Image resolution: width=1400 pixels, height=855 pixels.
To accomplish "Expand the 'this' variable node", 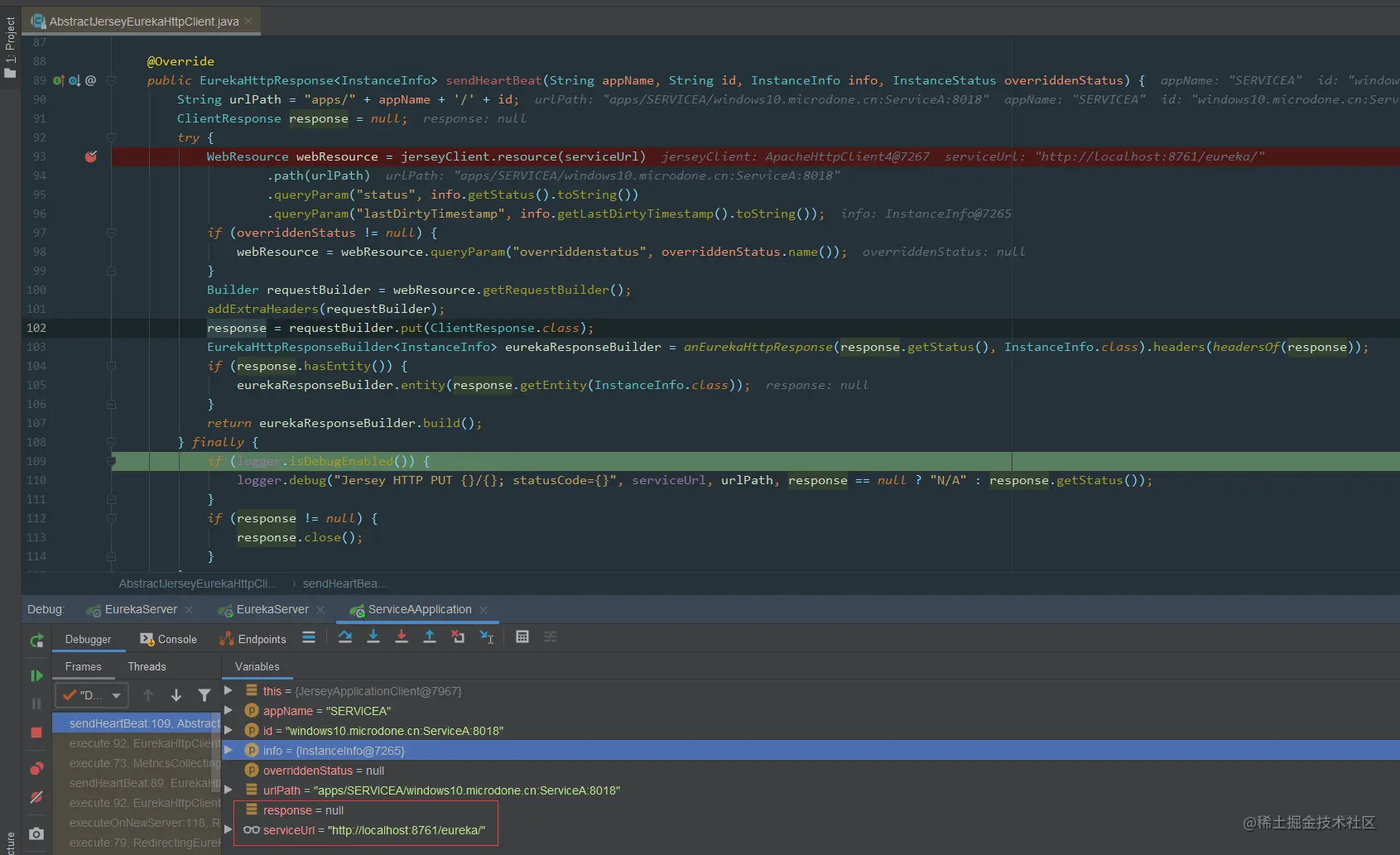I will (229, 690).
